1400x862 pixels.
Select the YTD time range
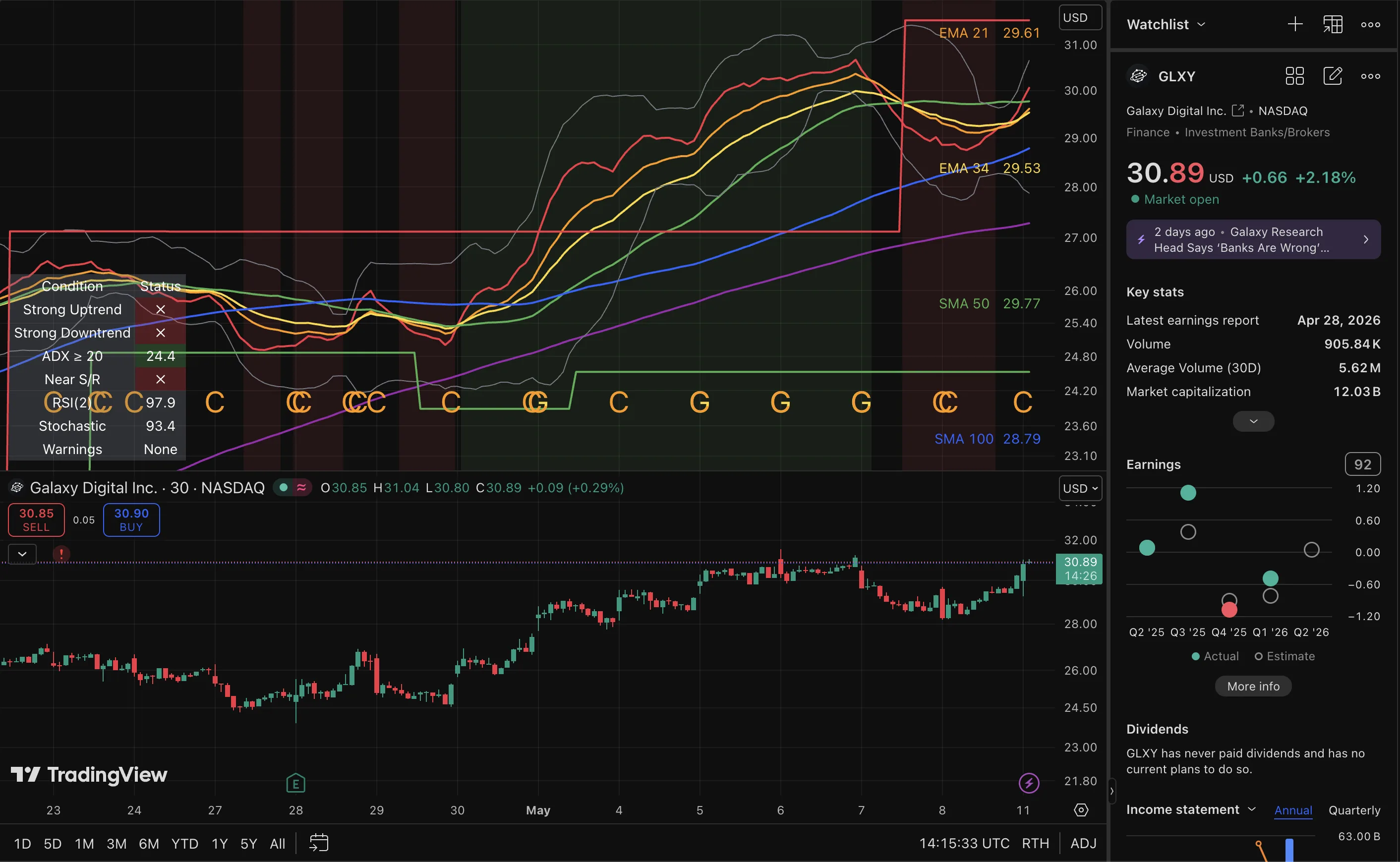tap(185, 843)
